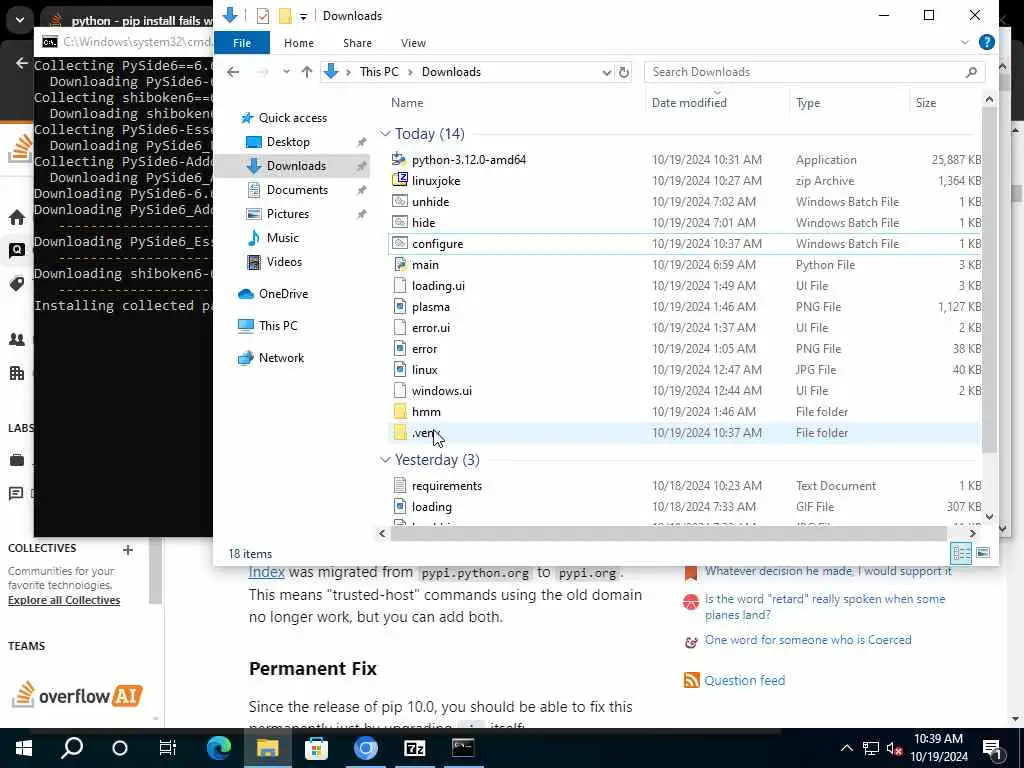The height and width of the screenshot is (768, 1024).
Task: Navigate back in File Explorer
Action: click(x=233, y=72)
